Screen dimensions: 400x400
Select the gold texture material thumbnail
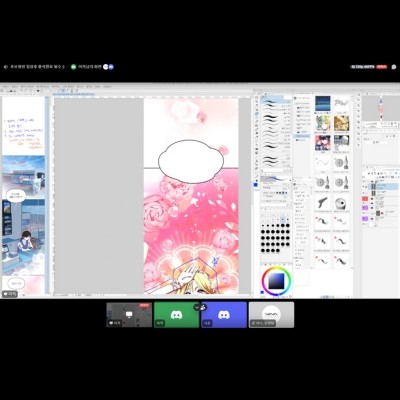(341, 123)
